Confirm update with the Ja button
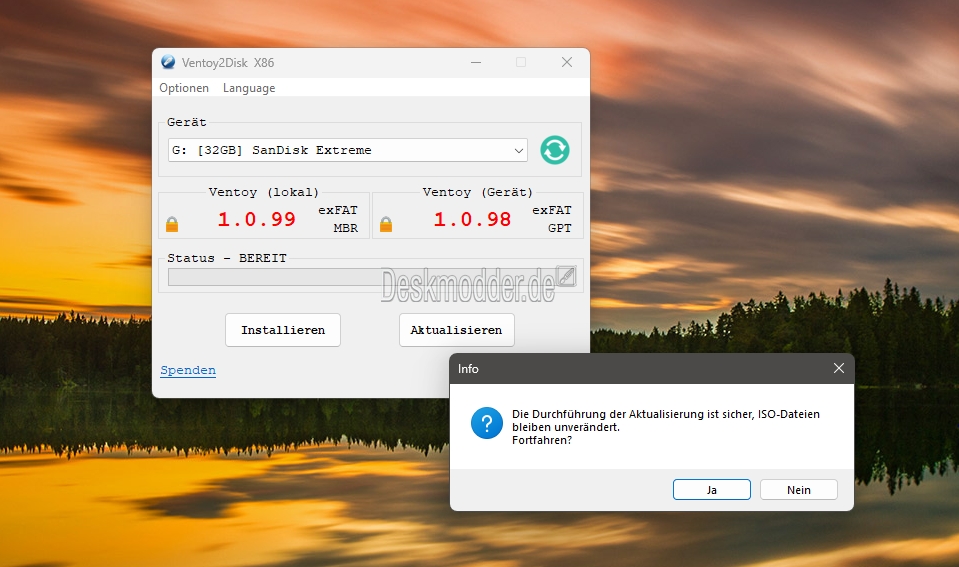 pos(712,490)
